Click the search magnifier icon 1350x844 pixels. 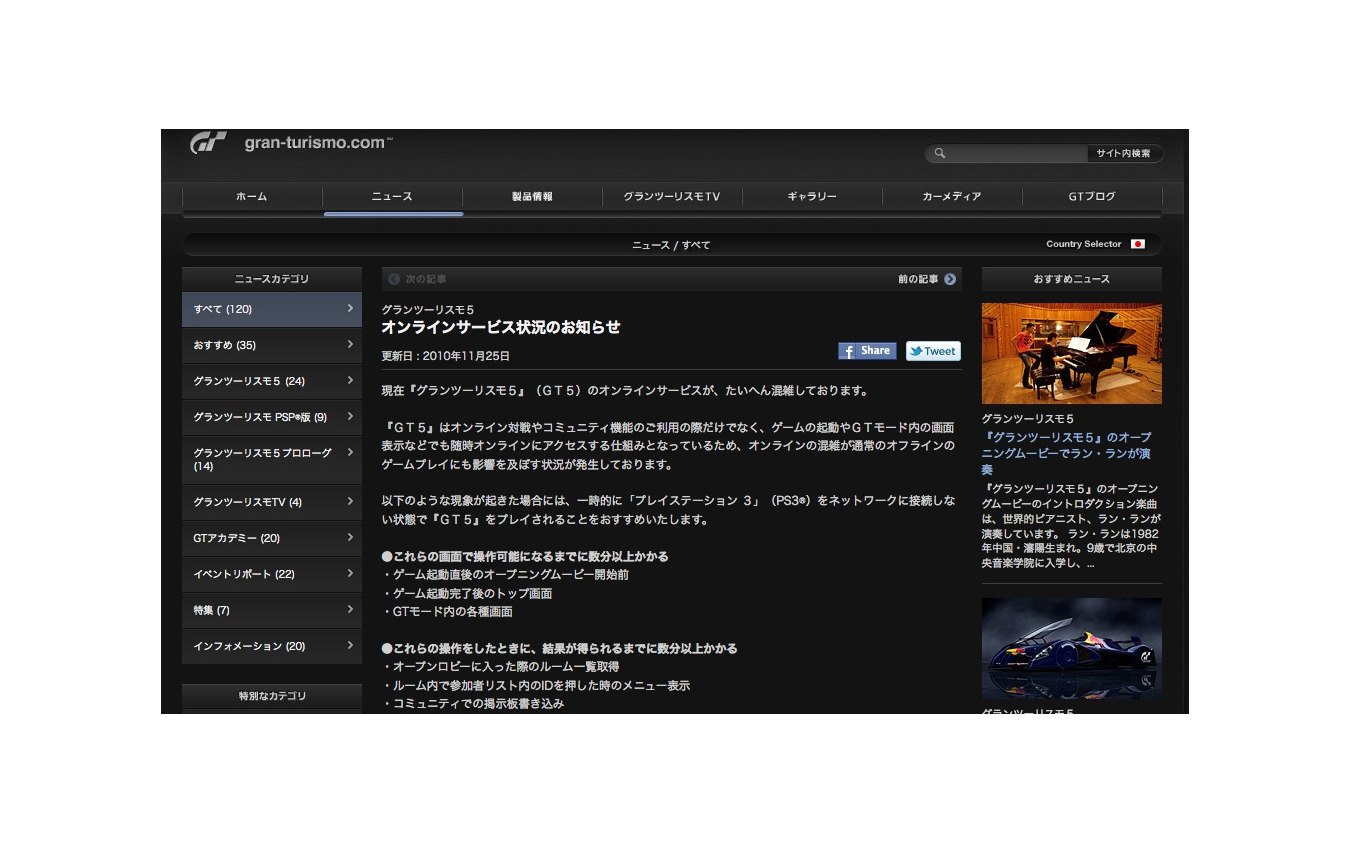[x=940, y=154]
